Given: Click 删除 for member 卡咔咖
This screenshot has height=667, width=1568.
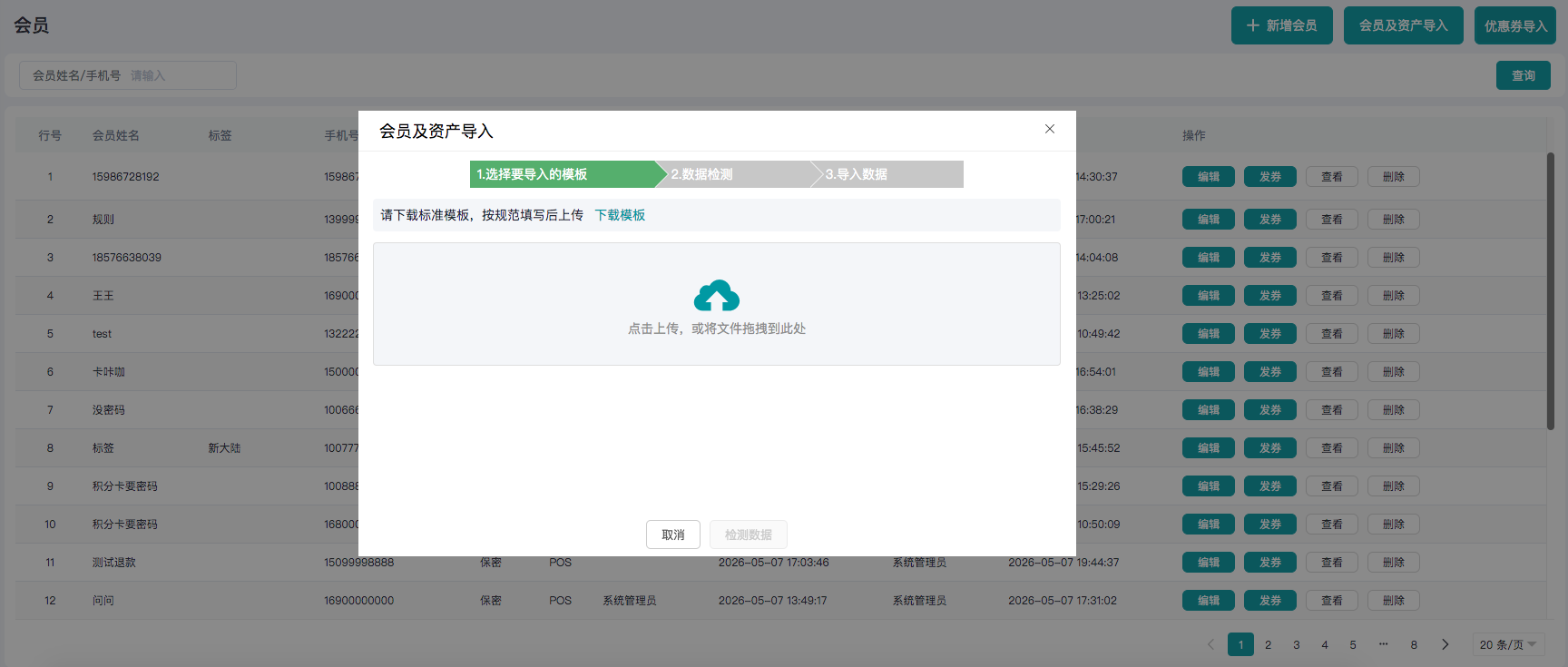Looking at the screenshot, I should point(1394,372).
